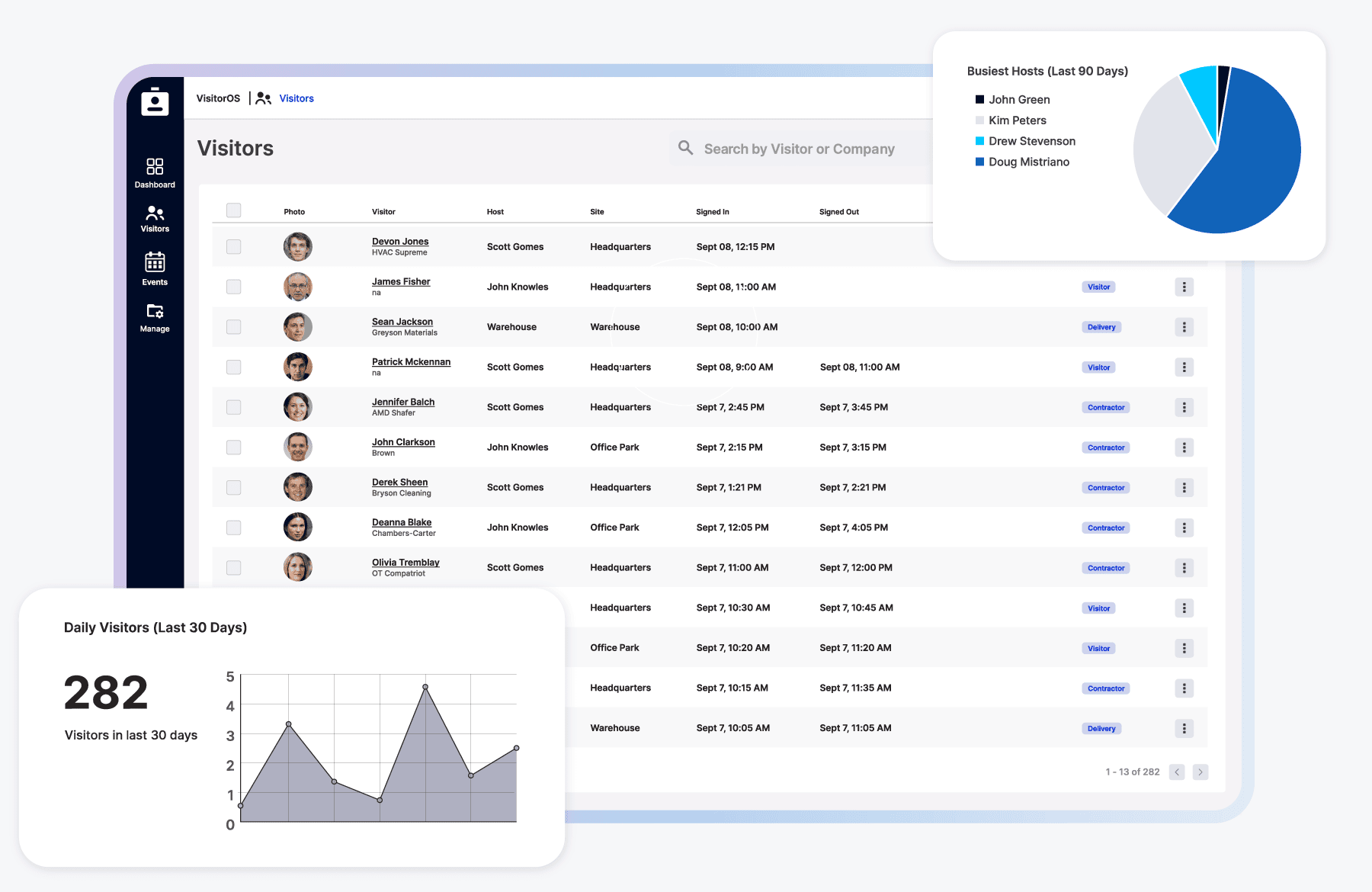Click VisitorOS in the top bar
1372x892 pixels.
point(218,98)
